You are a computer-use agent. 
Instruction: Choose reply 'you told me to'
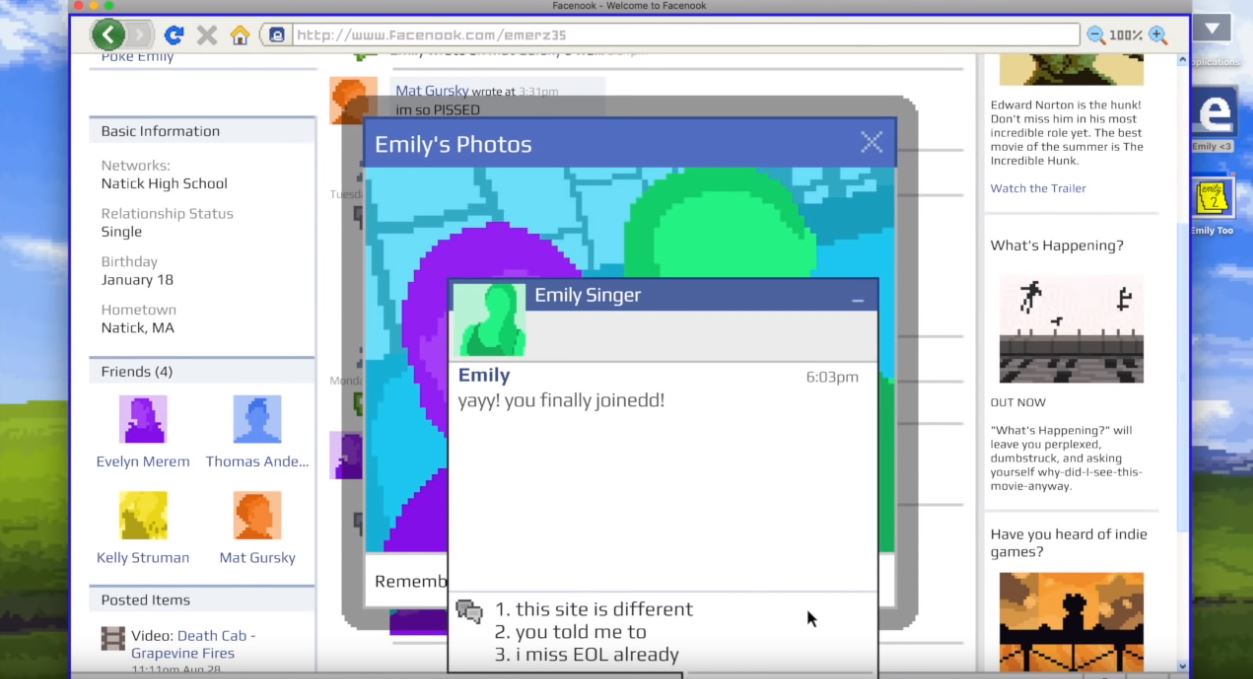point(570,632)
